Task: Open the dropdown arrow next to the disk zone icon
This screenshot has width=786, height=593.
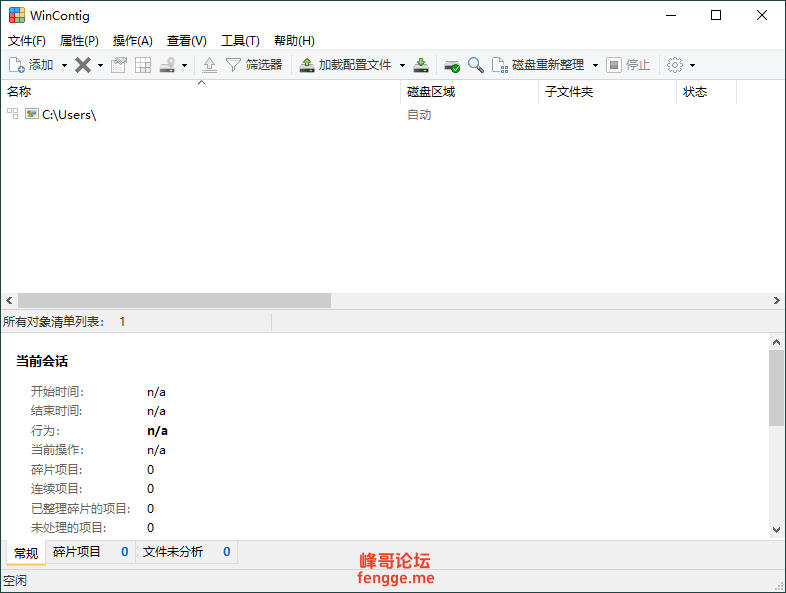Action: click(184, 65)
